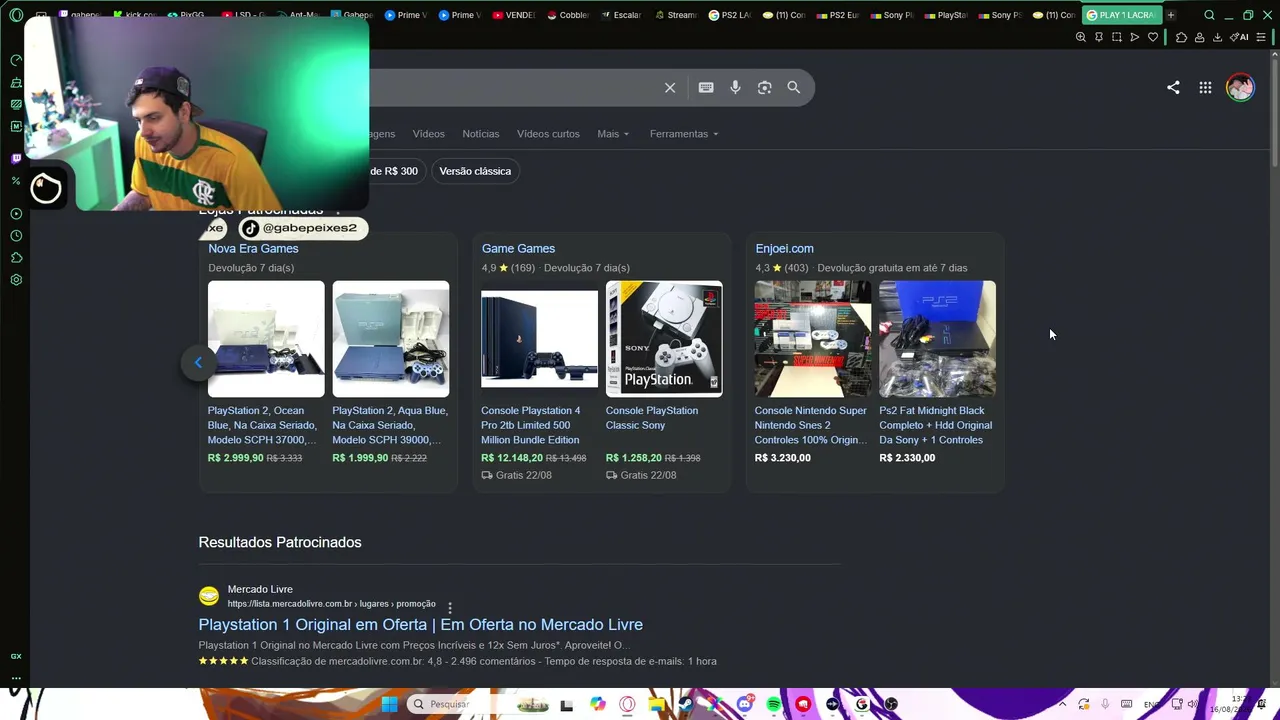Open OBS Studio from the taskbar
The height and width of the screenshot is (720, 1280).
(x=891, y=704)
